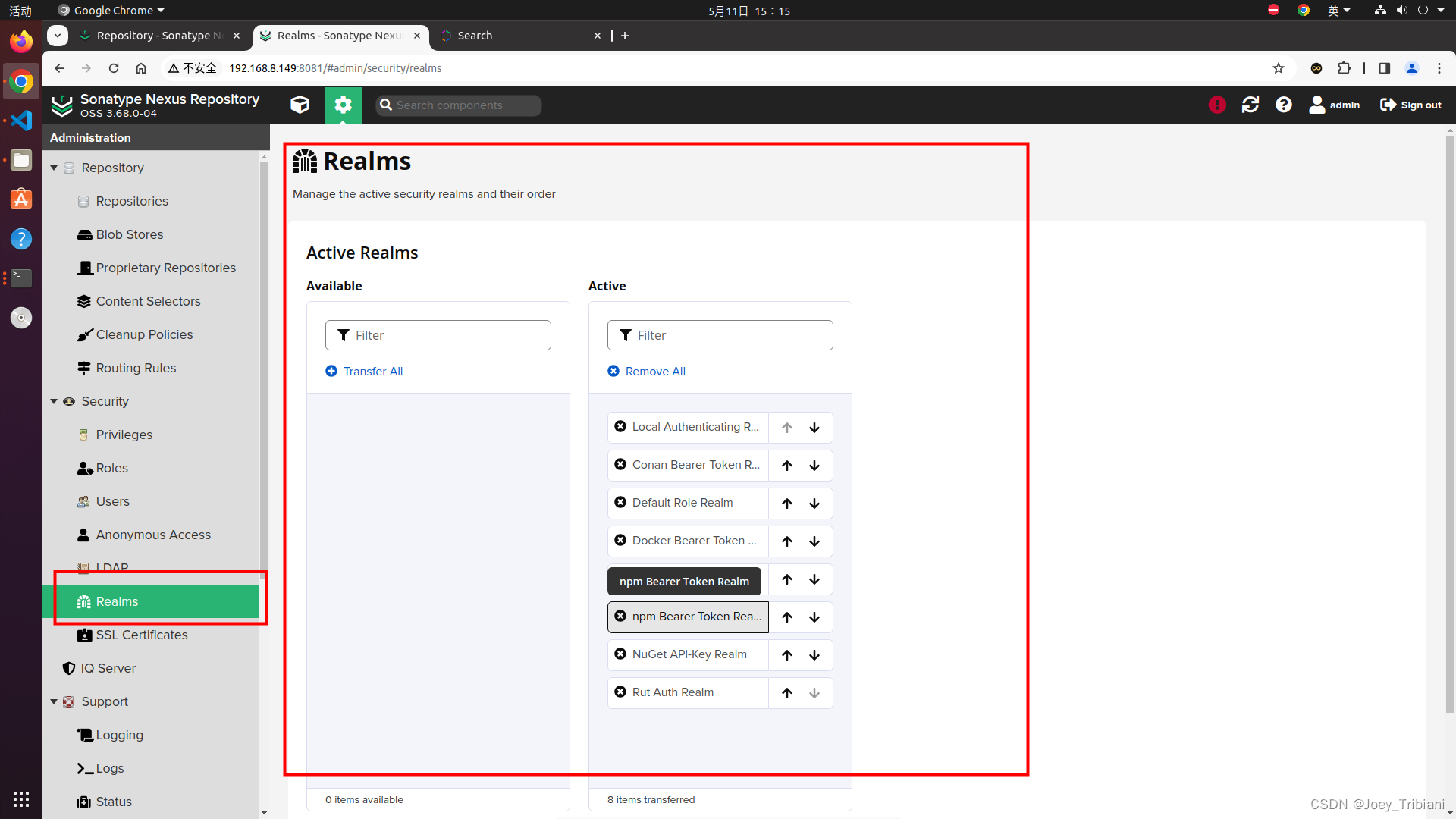
Task: Click Sign out
Action: click(x=1410, y=105)
